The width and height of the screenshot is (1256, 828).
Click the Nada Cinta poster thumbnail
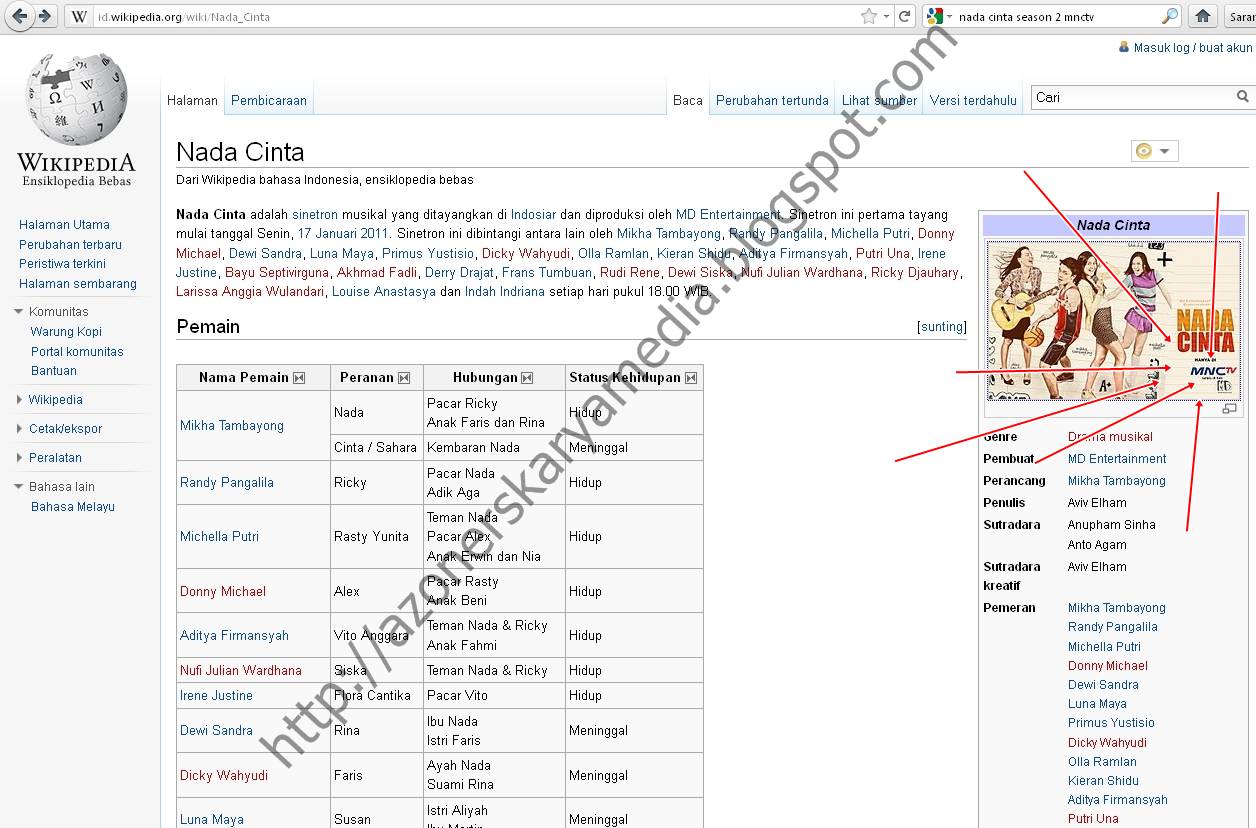1113,320
